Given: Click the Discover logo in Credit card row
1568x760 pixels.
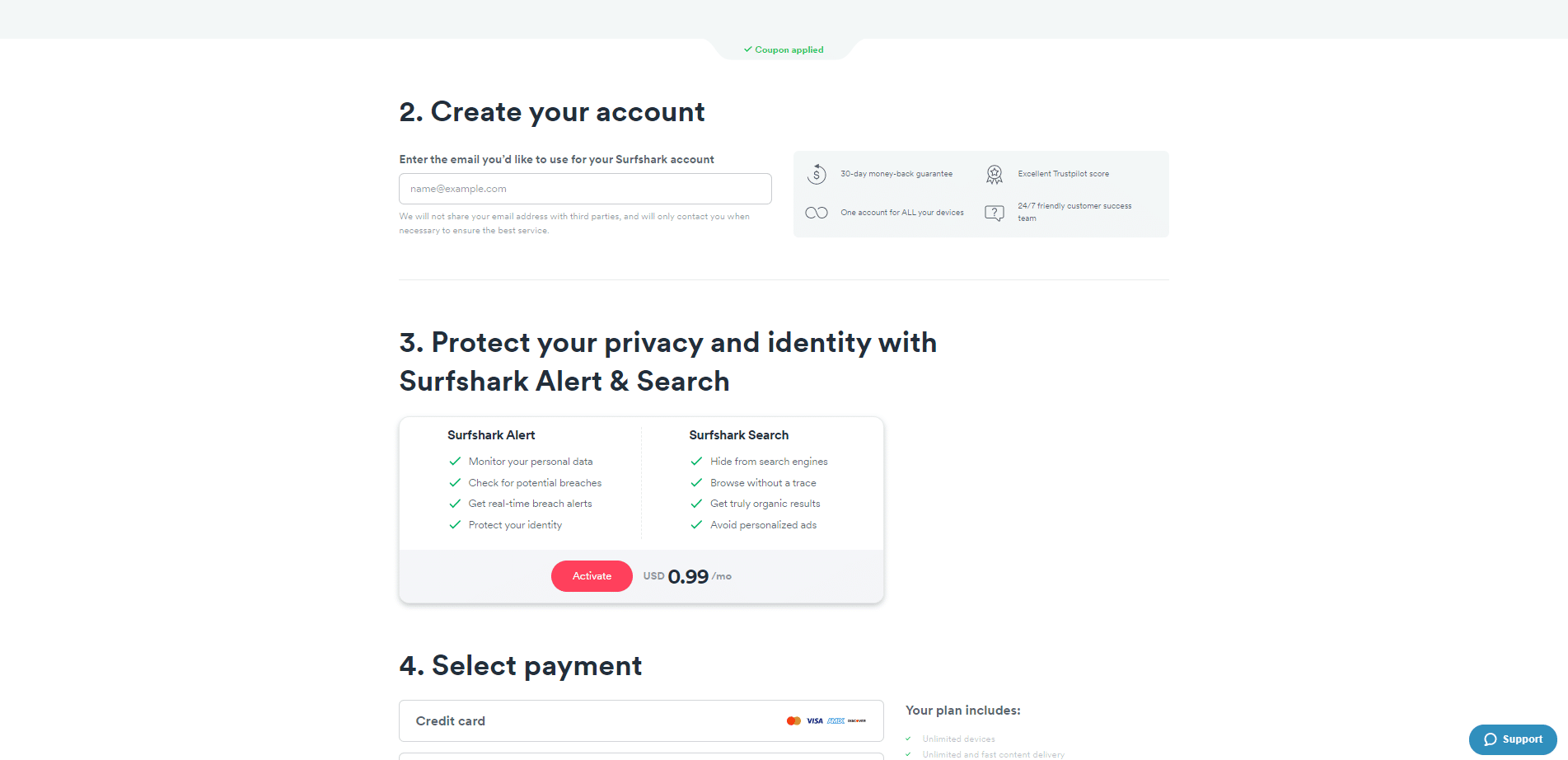Looking at the screenshot, I should coord(857,721).
